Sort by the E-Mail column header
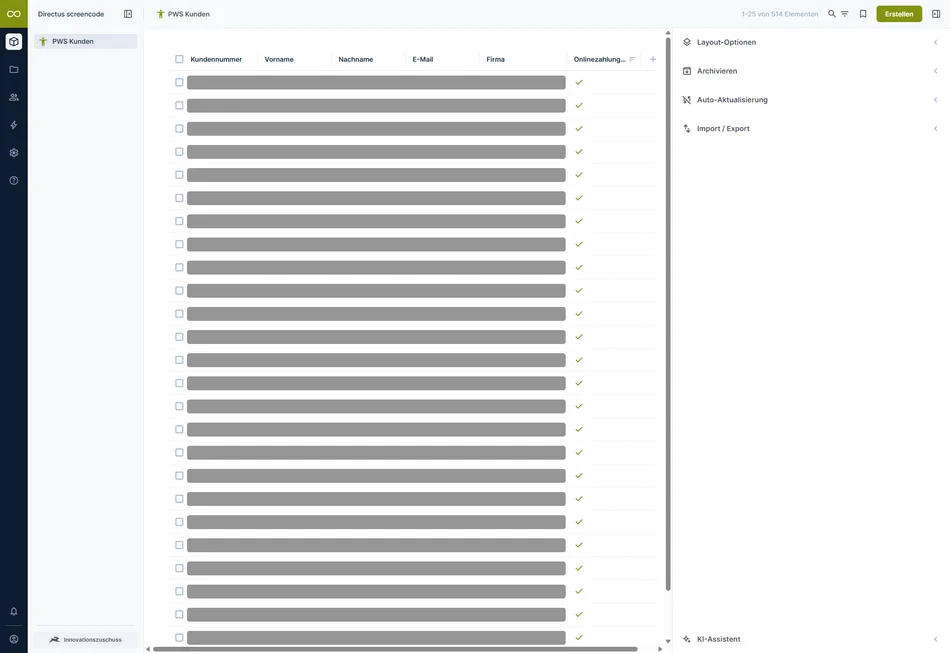 pyautogui.click(x=422, y=59)
